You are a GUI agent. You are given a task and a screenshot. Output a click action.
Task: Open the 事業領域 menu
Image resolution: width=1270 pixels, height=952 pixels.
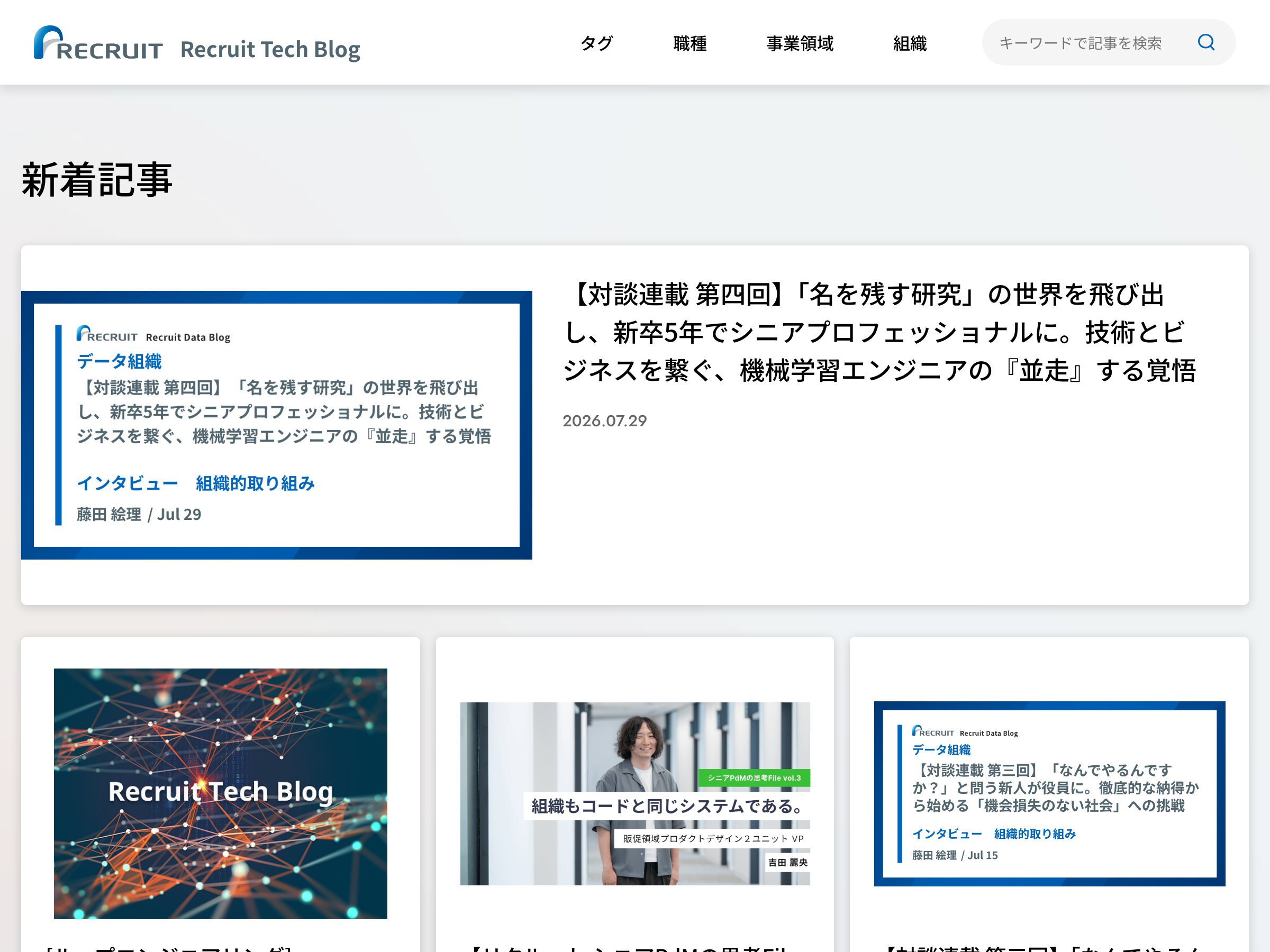coord(800,43)
